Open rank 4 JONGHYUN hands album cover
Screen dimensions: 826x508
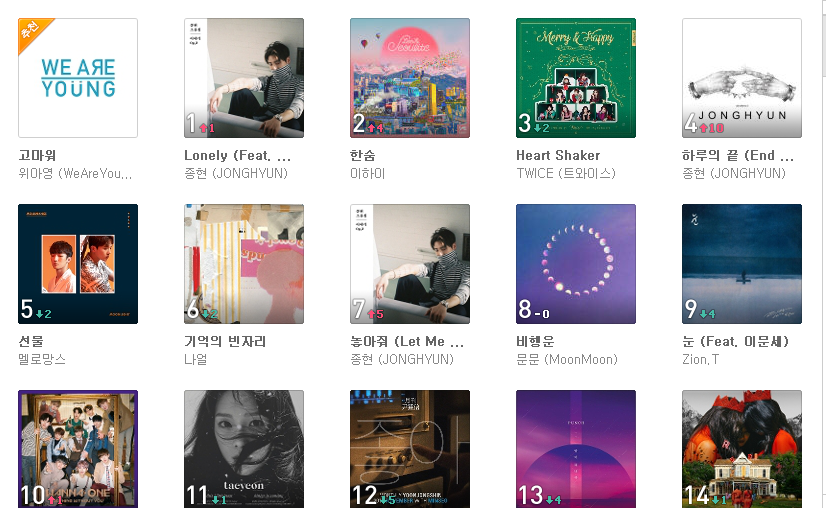[742, 78]
